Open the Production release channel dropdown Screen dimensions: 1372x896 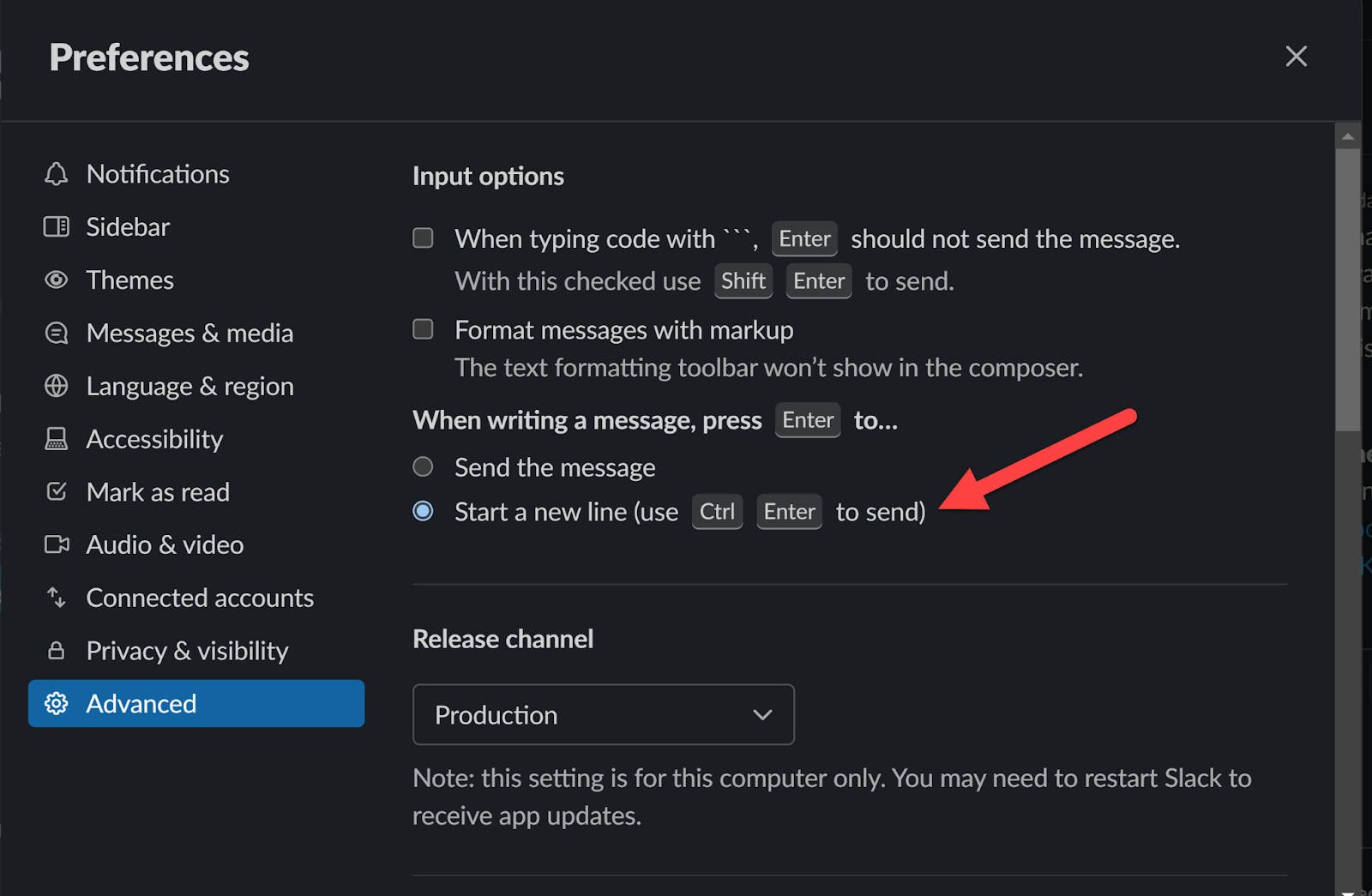pyautogui.click(x=603, y=714)
